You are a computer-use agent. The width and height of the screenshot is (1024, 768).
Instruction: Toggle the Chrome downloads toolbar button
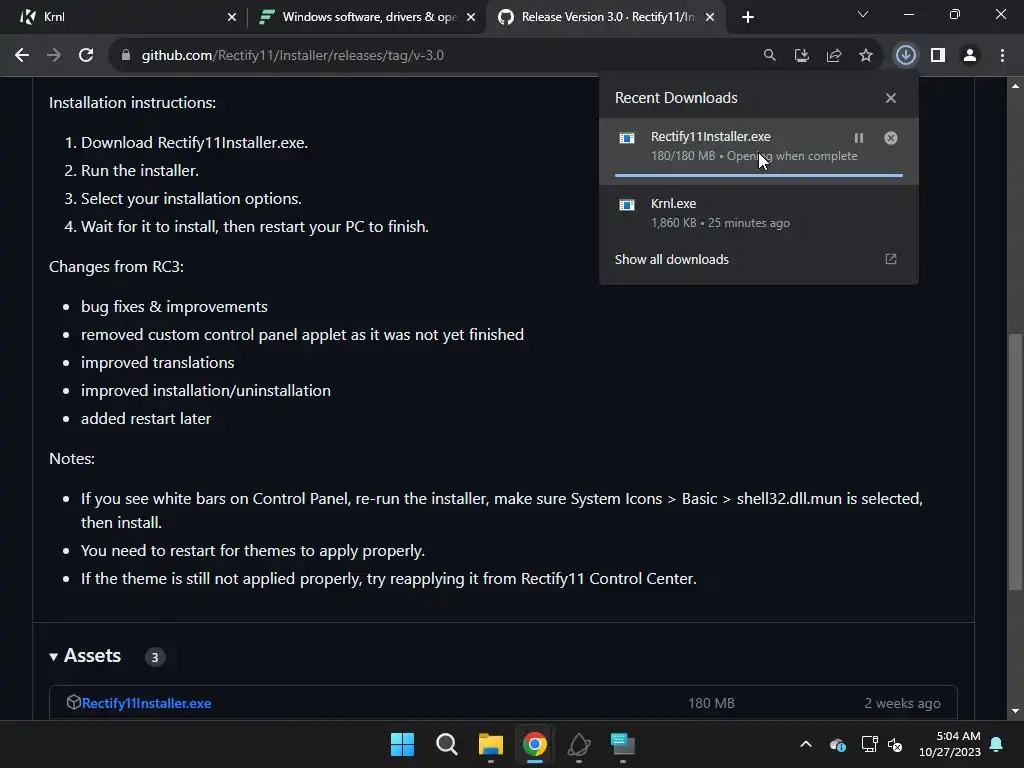click(x=905, y=56)
